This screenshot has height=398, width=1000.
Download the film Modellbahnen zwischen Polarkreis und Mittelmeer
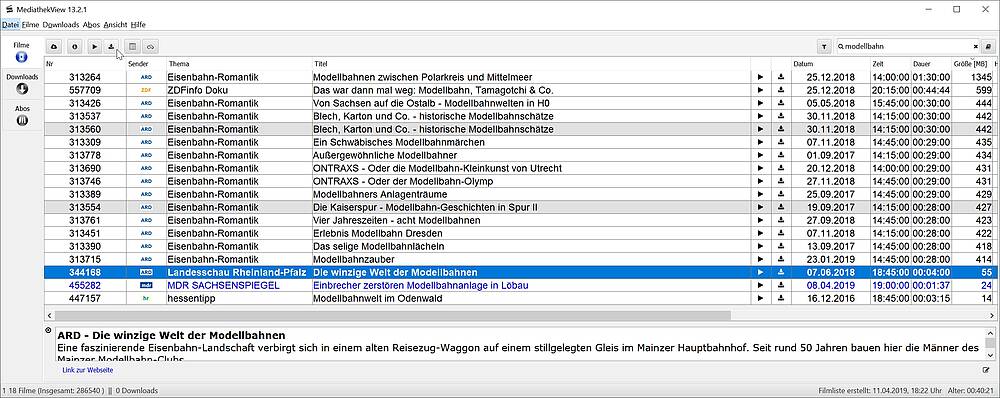(781, 77)
